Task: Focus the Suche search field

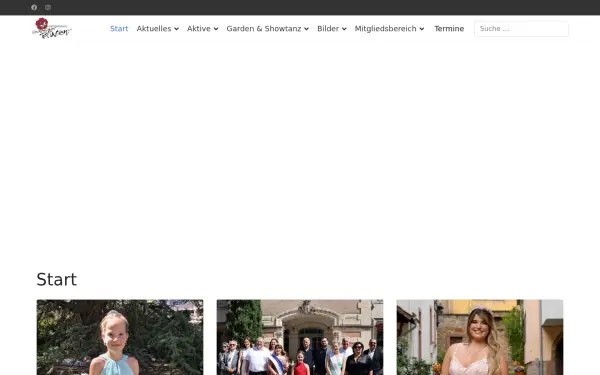Action: tap(521, 29)
